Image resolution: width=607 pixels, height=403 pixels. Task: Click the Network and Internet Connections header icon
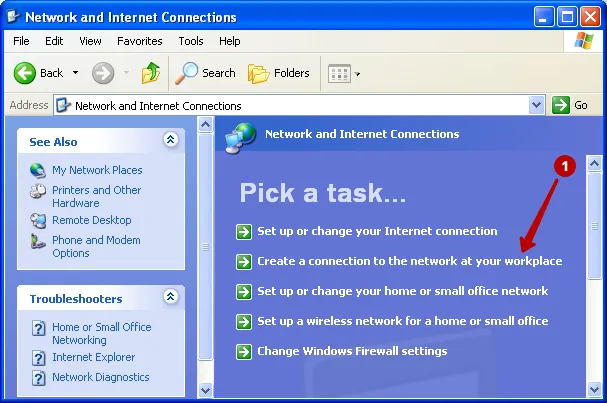tap(241, 138)
